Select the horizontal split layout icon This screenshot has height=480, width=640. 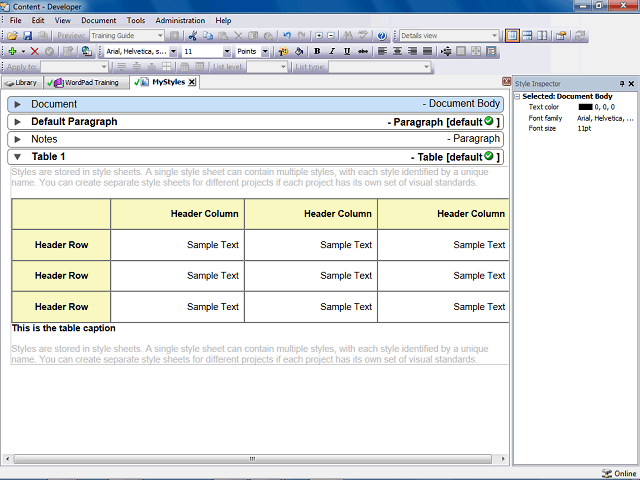pos(527,36)
